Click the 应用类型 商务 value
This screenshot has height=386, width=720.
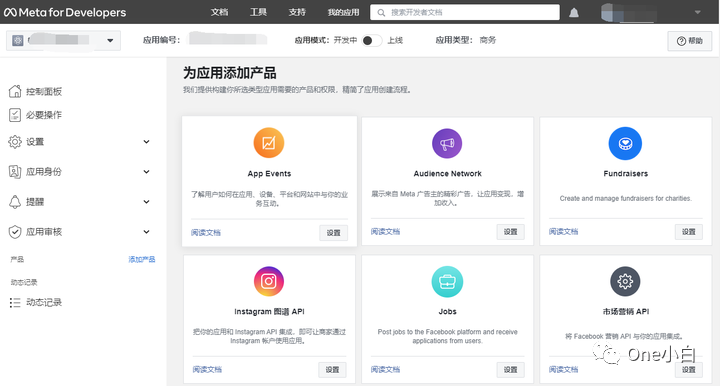[488, 40]
